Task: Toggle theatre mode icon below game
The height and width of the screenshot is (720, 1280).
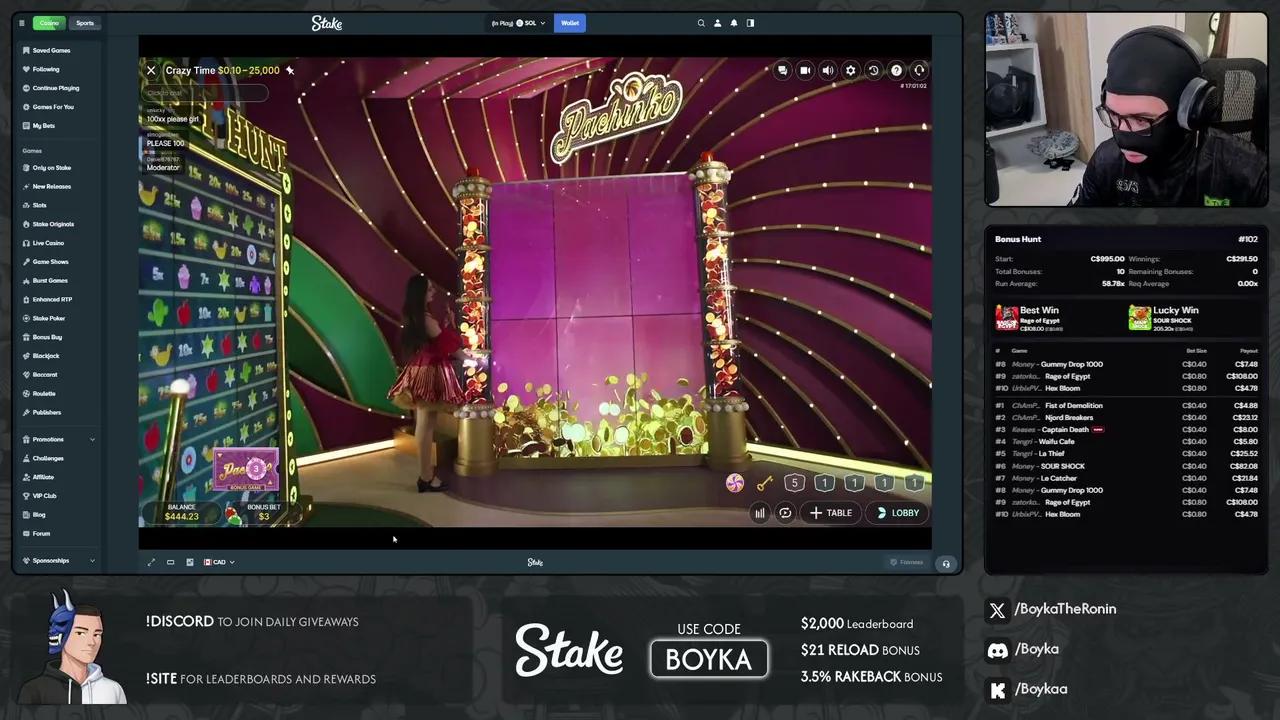Action: pyautogui.click(x=170, y=562)
